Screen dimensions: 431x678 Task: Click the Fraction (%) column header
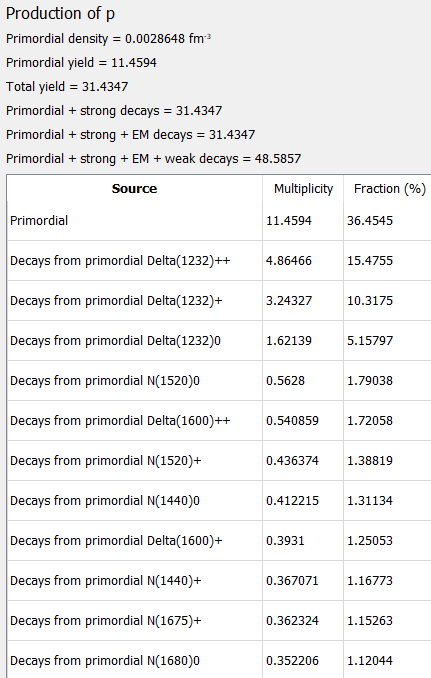(388, 189)
